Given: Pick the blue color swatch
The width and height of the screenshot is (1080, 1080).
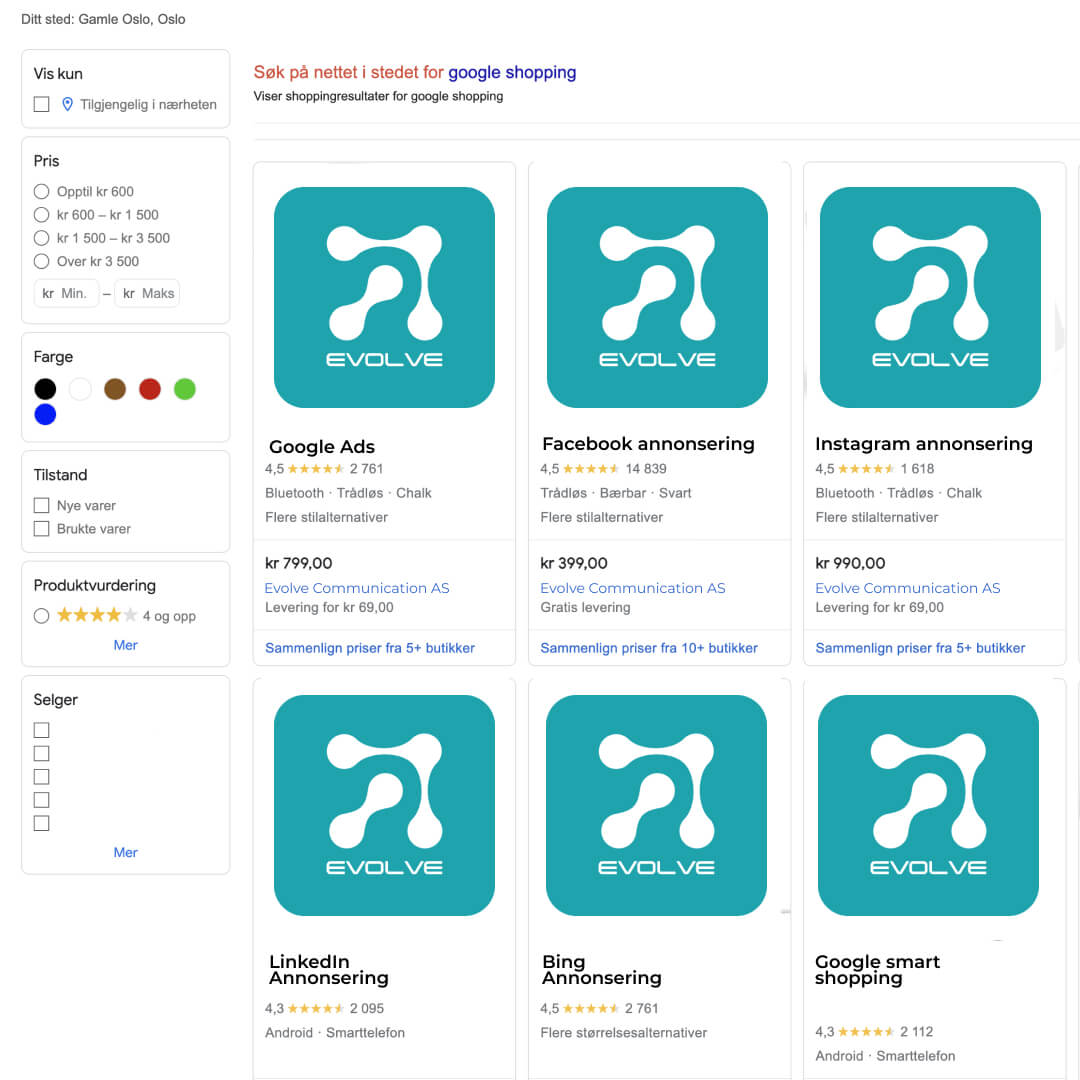Looking at the screenshot, I should 45,415.
